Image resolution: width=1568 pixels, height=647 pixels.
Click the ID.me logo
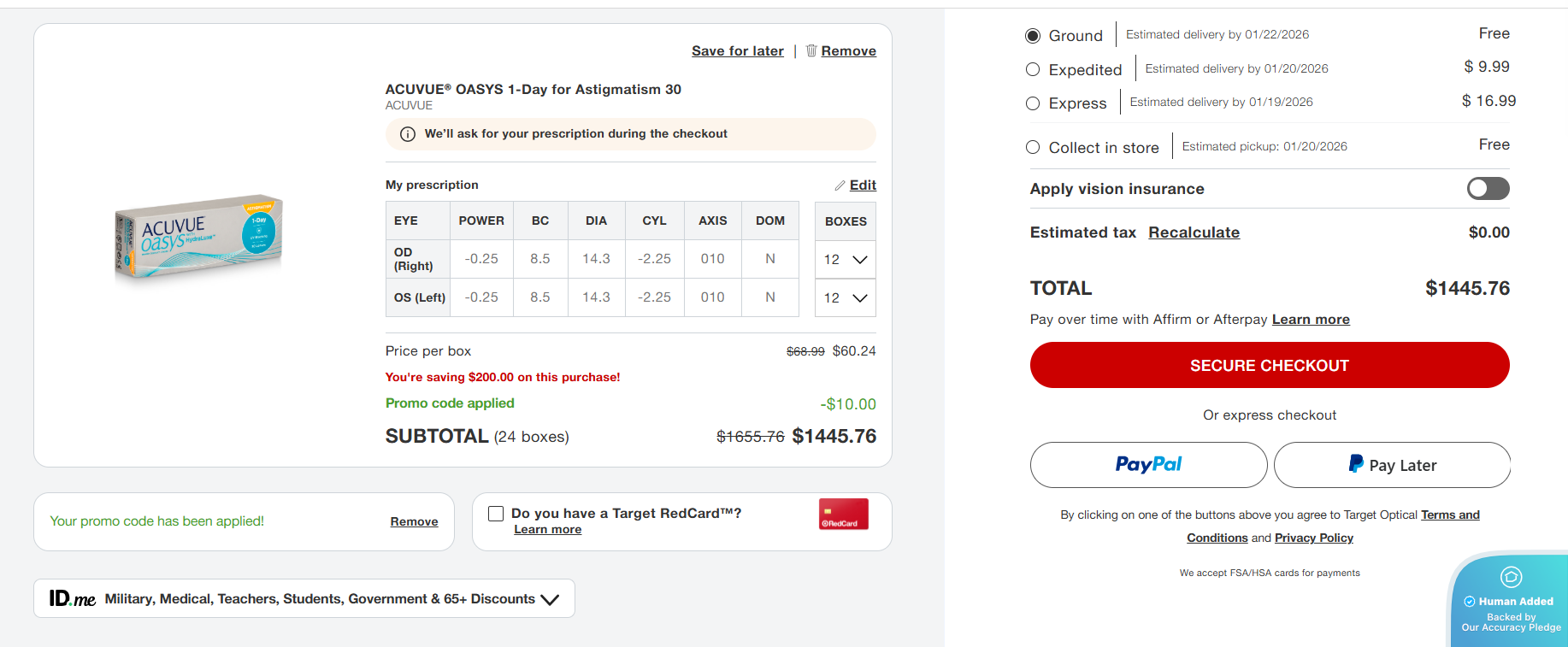tap(73, 598)
